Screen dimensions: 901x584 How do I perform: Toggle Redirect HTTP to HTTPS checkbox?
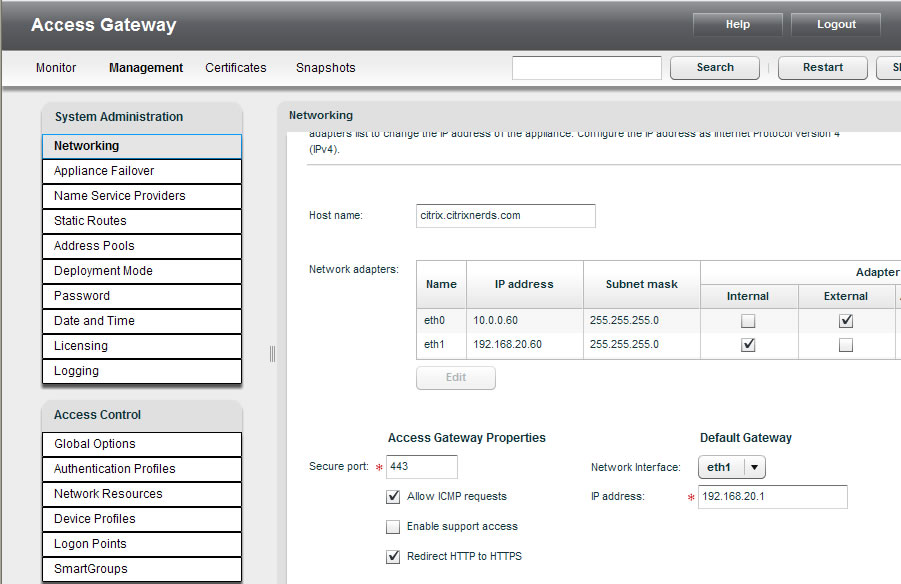pyautogui.click(x=393, y=556)
